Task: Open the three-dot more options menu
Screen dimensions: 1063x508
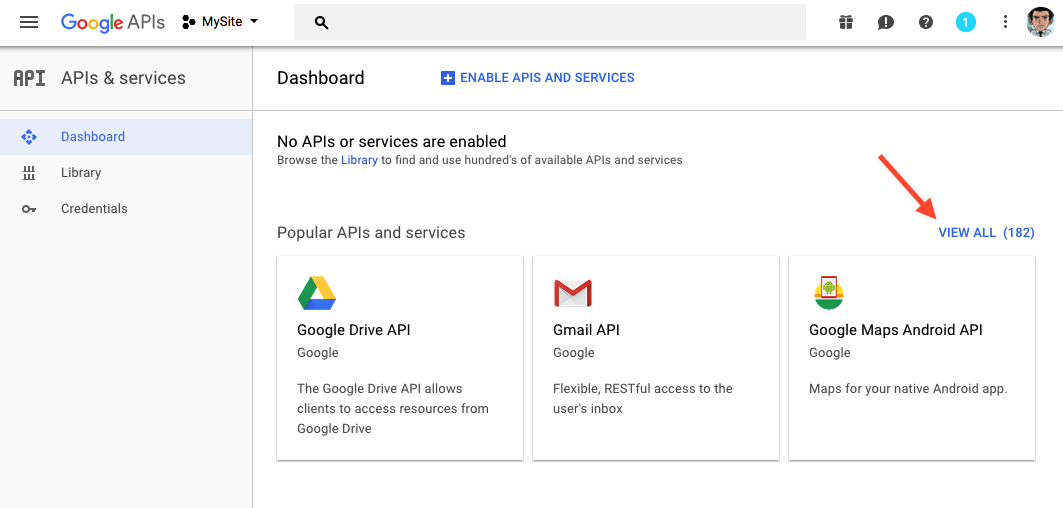Action: click(1005, 22)
